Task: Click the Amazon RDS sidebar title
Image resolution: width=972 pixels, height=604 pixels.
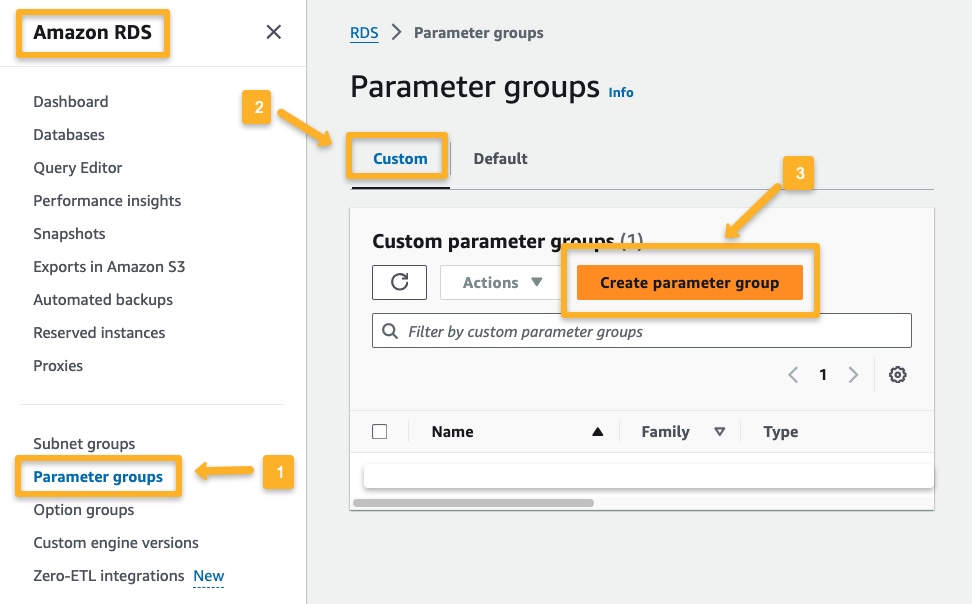Action: point(92,32)
